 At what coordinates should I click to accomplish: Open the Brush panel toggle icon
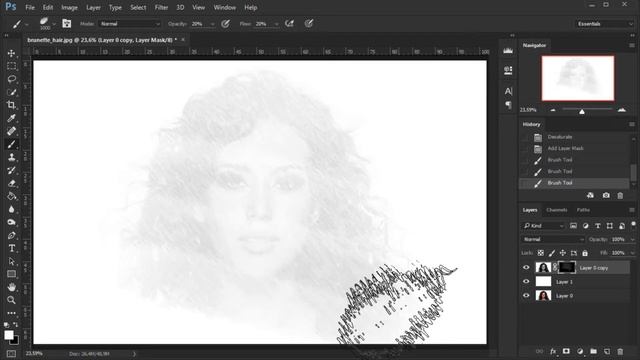pos(67,24)
